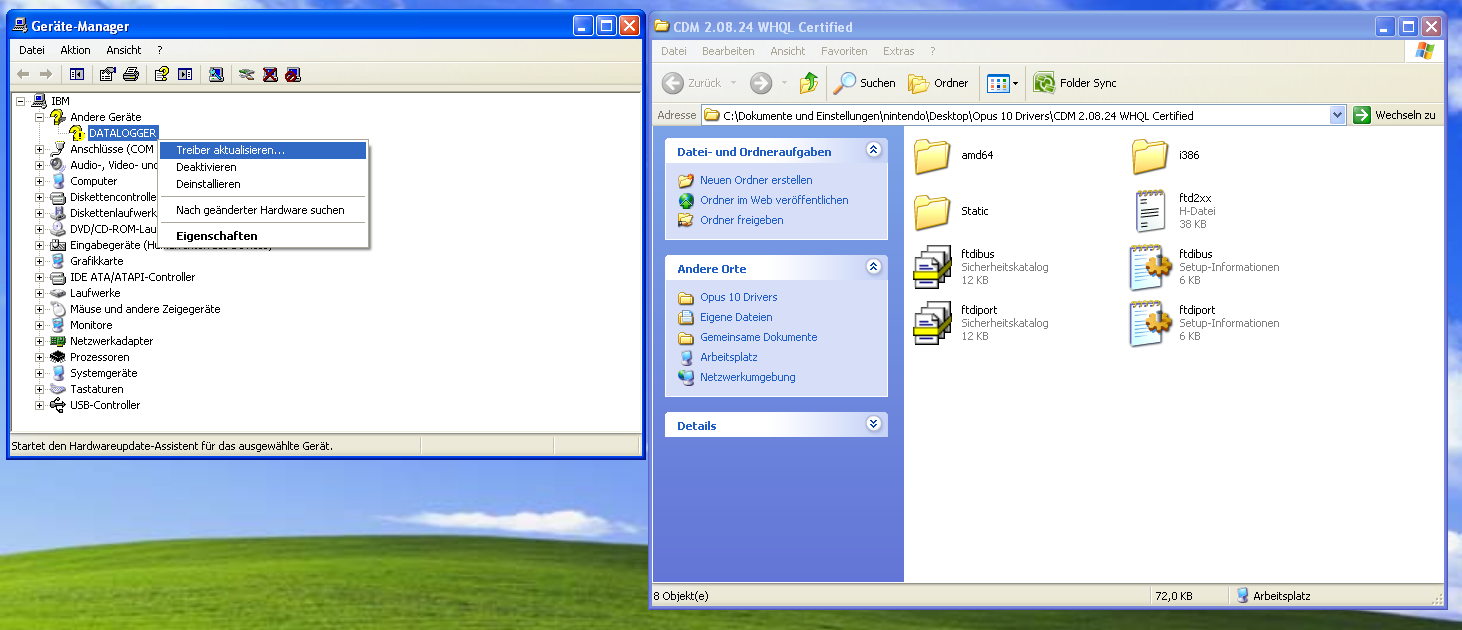Screen dimensions: 1462x630
Task: Select the ftdiport Sicherheitskatalog file
Action: pos(981,323)
